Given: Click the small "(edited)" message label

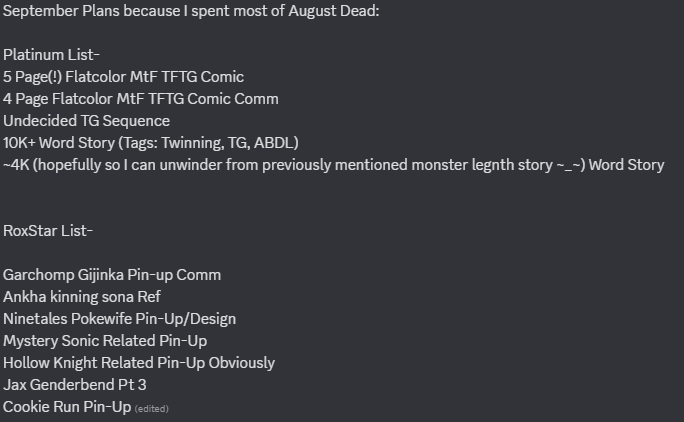Looking at the screenshot, I should (x=152, y=408).
